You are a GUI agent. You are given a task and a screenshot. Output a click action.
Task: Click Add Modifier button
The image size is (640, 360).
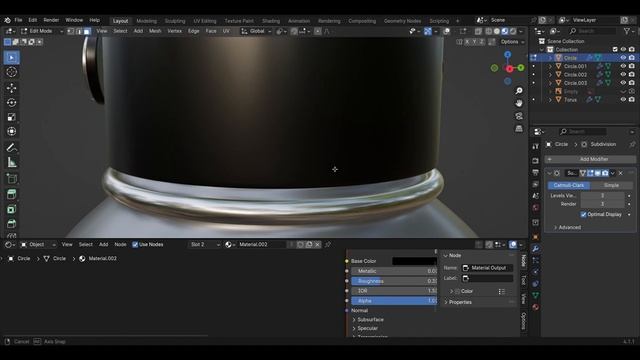[x=590, y=159]
